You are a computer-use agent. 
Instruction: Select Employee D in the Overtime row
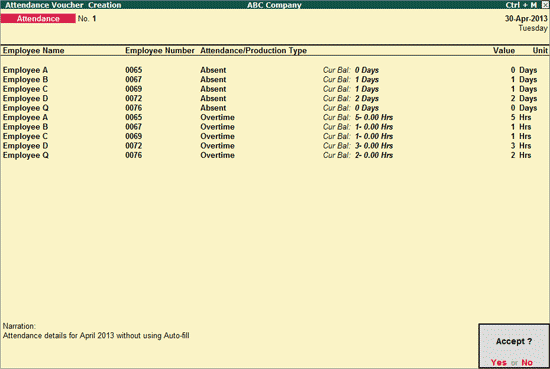25,146
